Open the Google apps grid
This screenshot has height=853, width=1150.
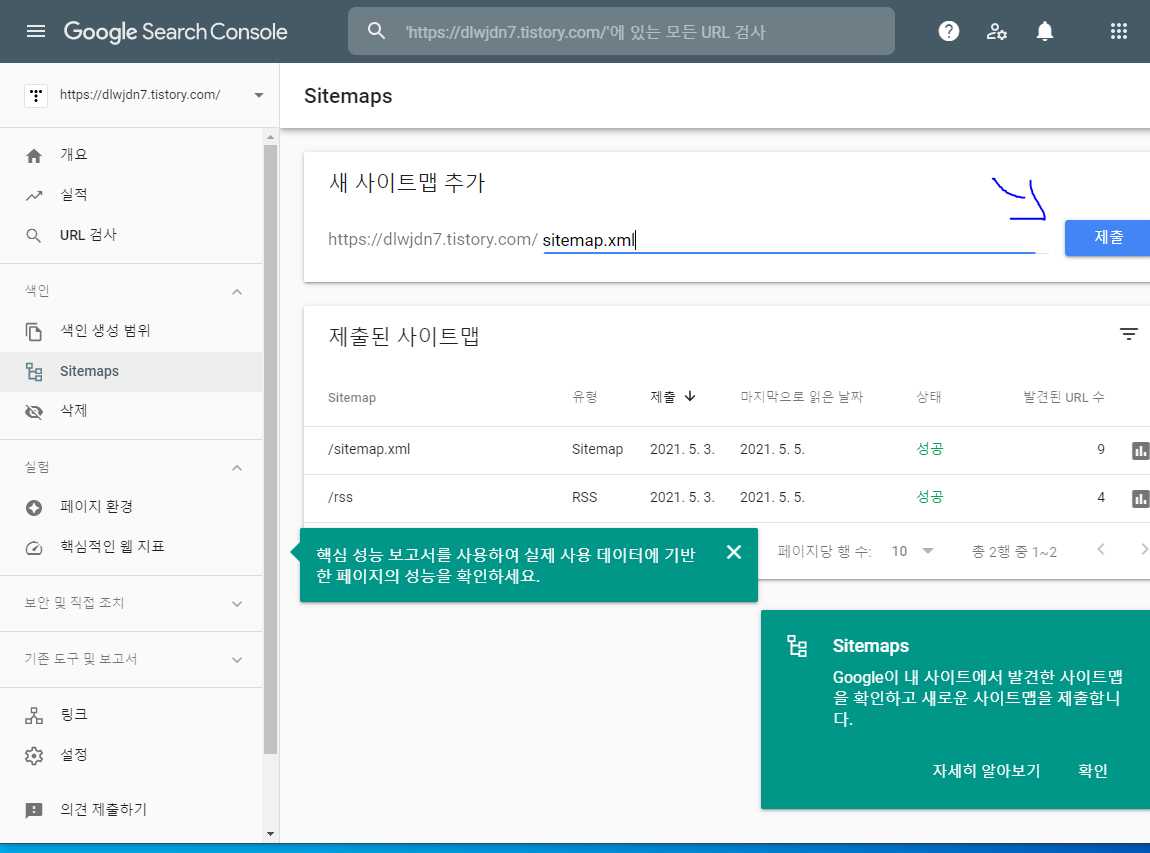(1118, 31)
